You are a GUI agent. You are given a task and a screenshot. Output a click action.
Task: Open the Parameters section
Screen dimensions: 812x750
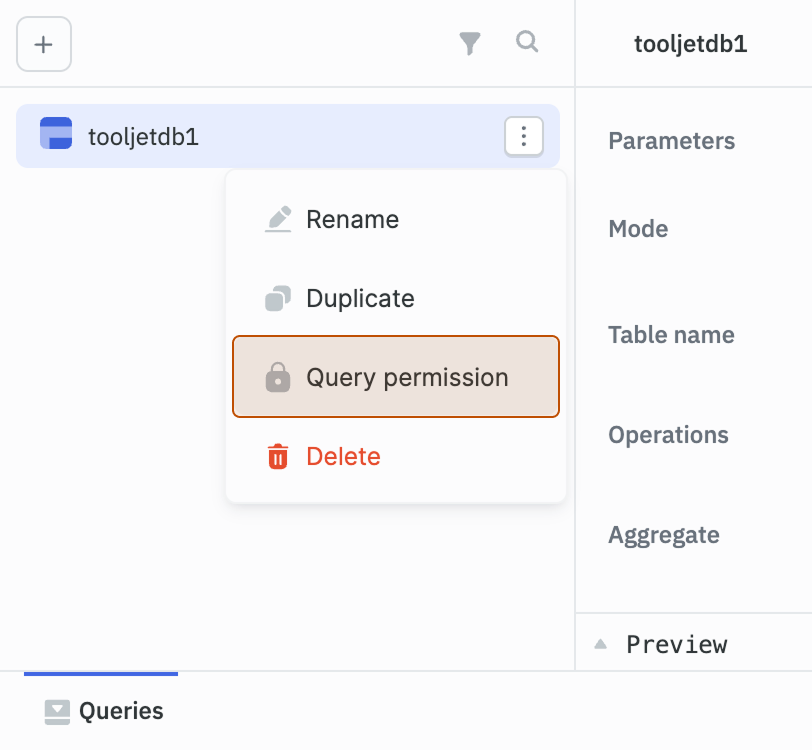pos(671,141)
